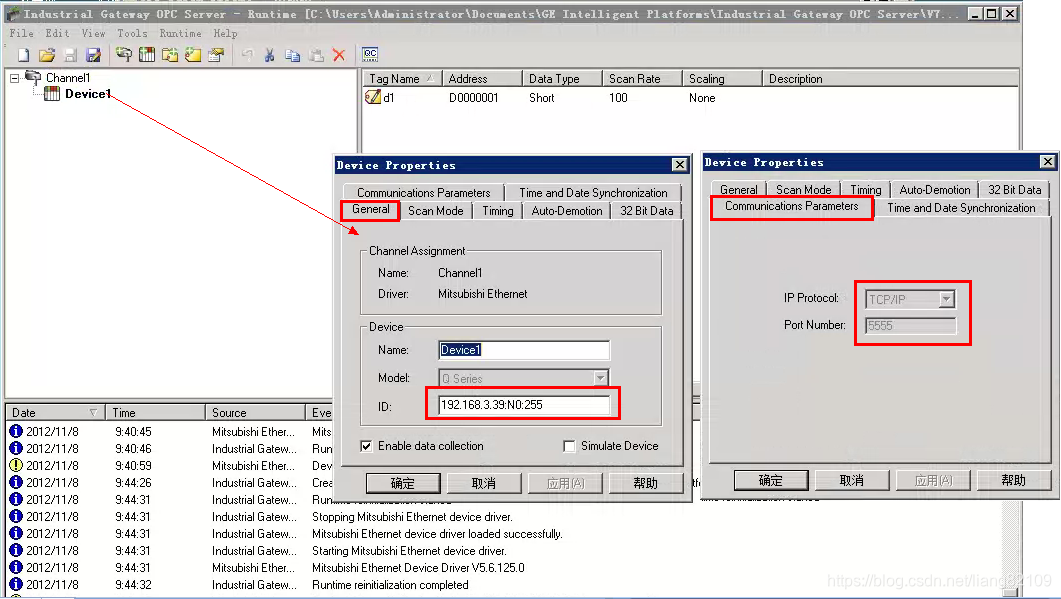Click the Scan Rate column header
Screen dimensions: 1061x599
pyautogui.click(x=641, y=79)
